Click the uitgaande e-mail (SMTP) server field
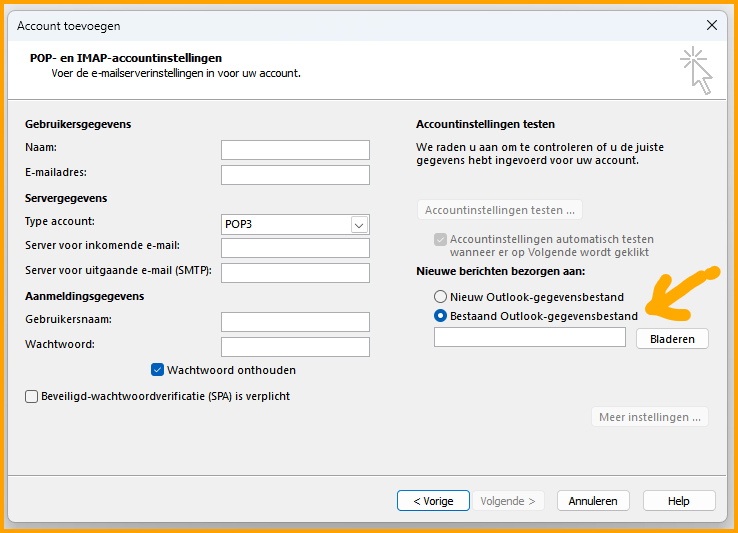This screenshot has width=738, height=533. pyautogui.click(x=295, y=273)
